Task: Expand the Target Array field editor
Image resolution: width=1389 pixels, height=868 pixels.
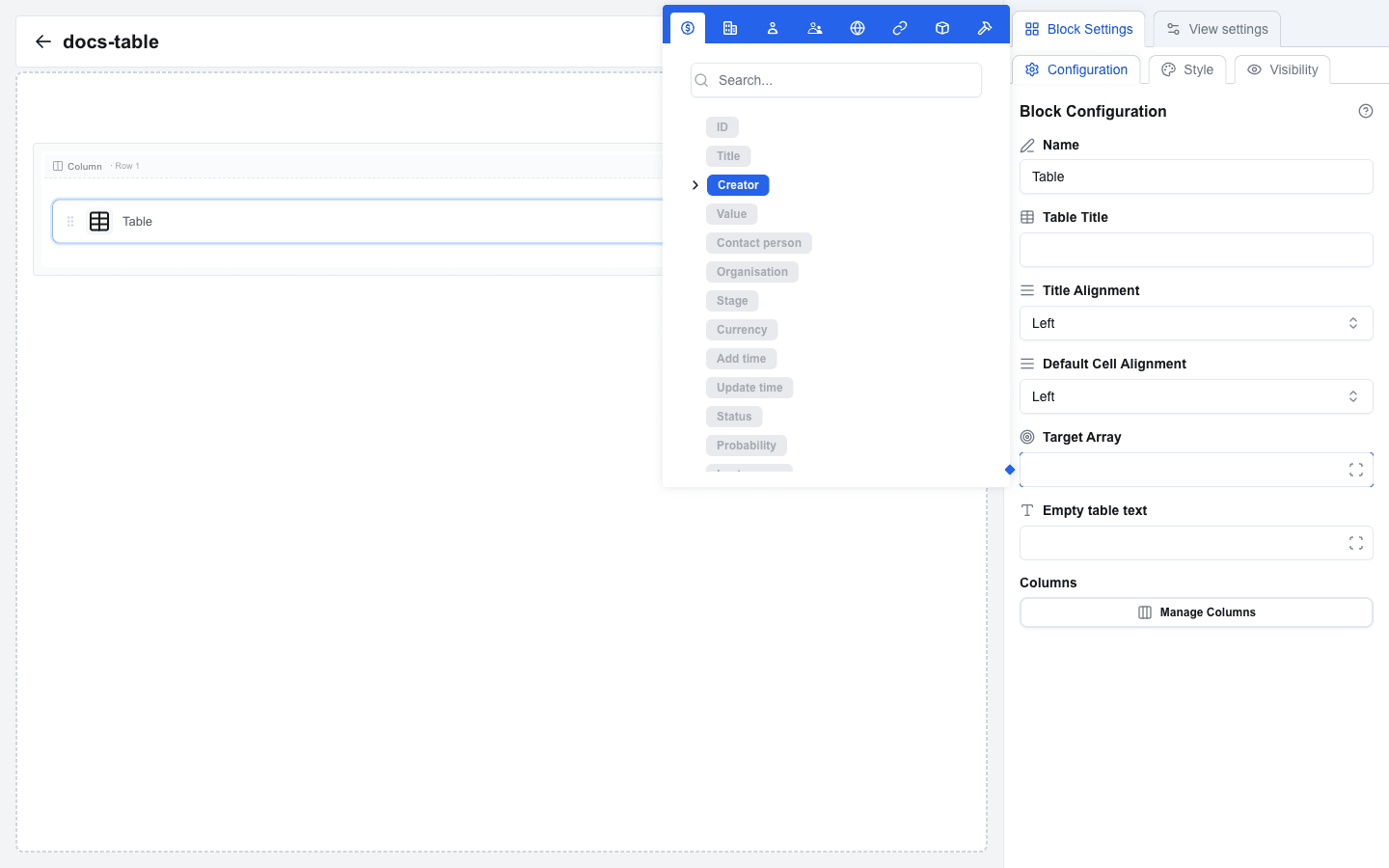Action: coord(1356,470)
